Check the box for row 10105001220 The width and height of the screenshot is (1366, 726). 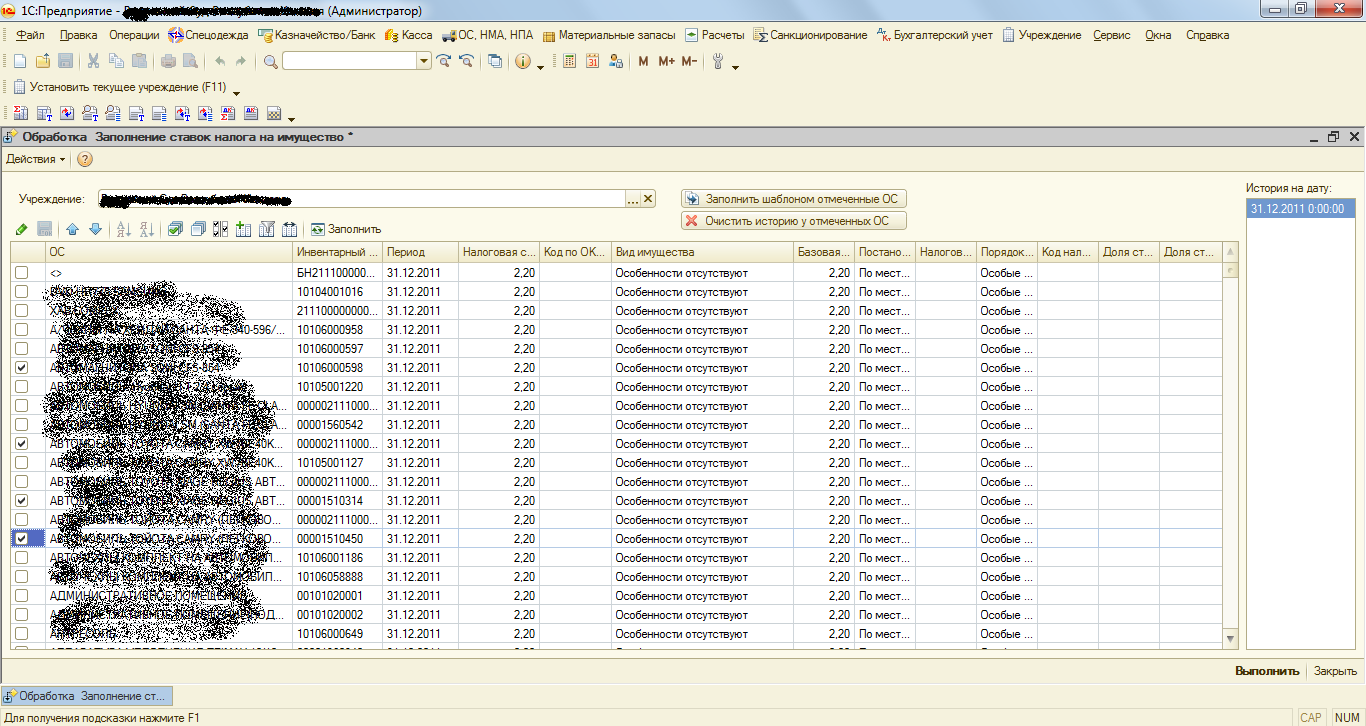(21, 387)
